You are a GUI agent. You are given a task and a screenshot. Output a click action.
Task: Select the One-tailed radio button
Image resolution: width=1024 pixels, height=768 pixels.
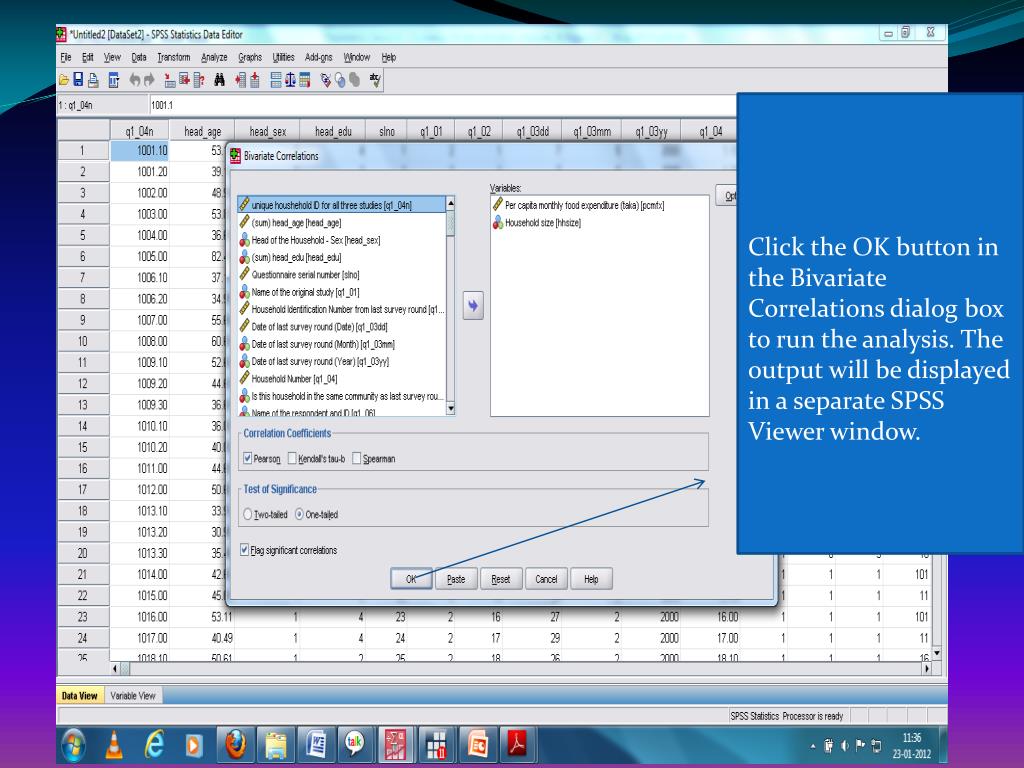(x=299, y=515)
